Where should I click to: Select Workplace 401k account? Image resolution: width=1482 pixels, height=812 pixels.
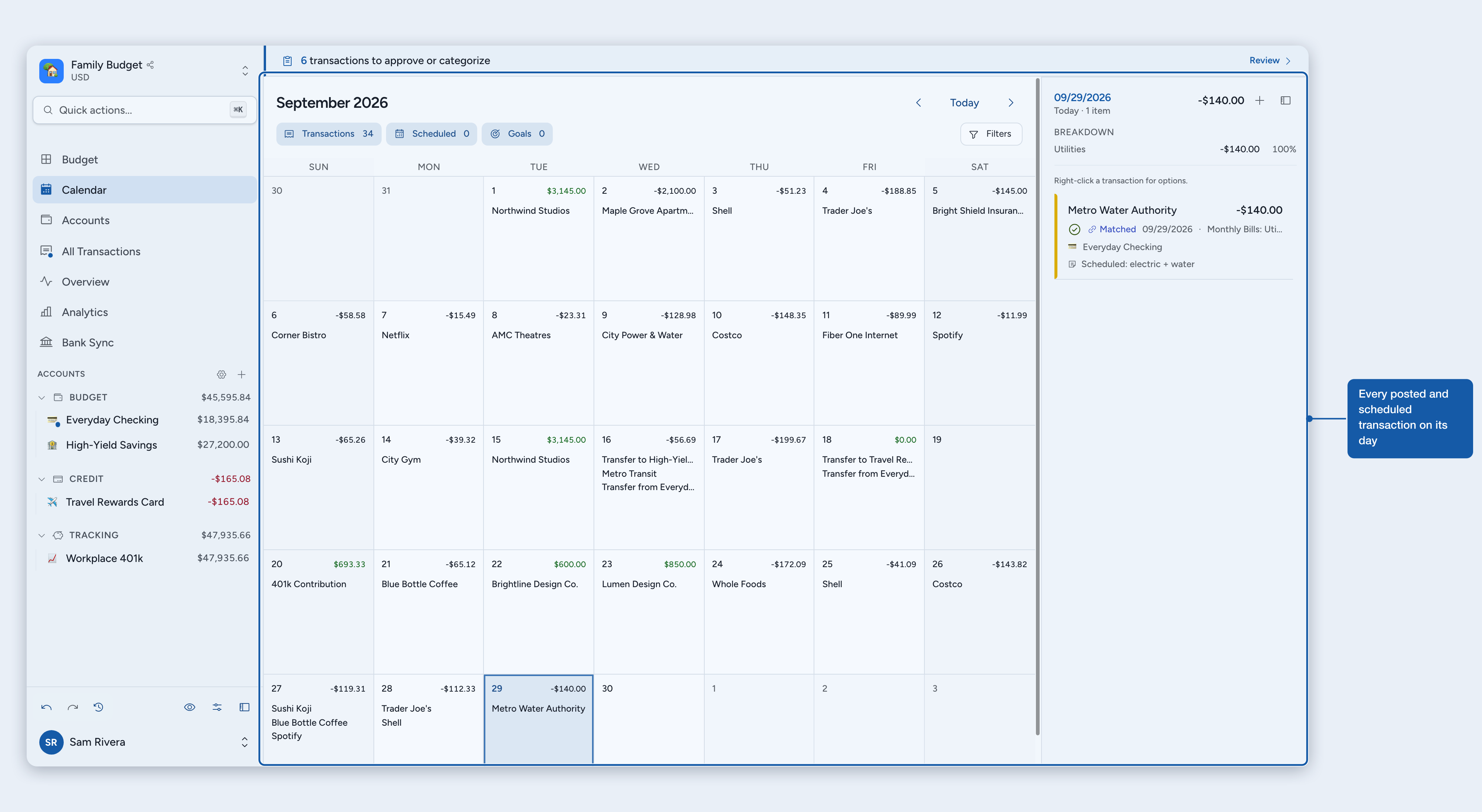click(147, 558)
